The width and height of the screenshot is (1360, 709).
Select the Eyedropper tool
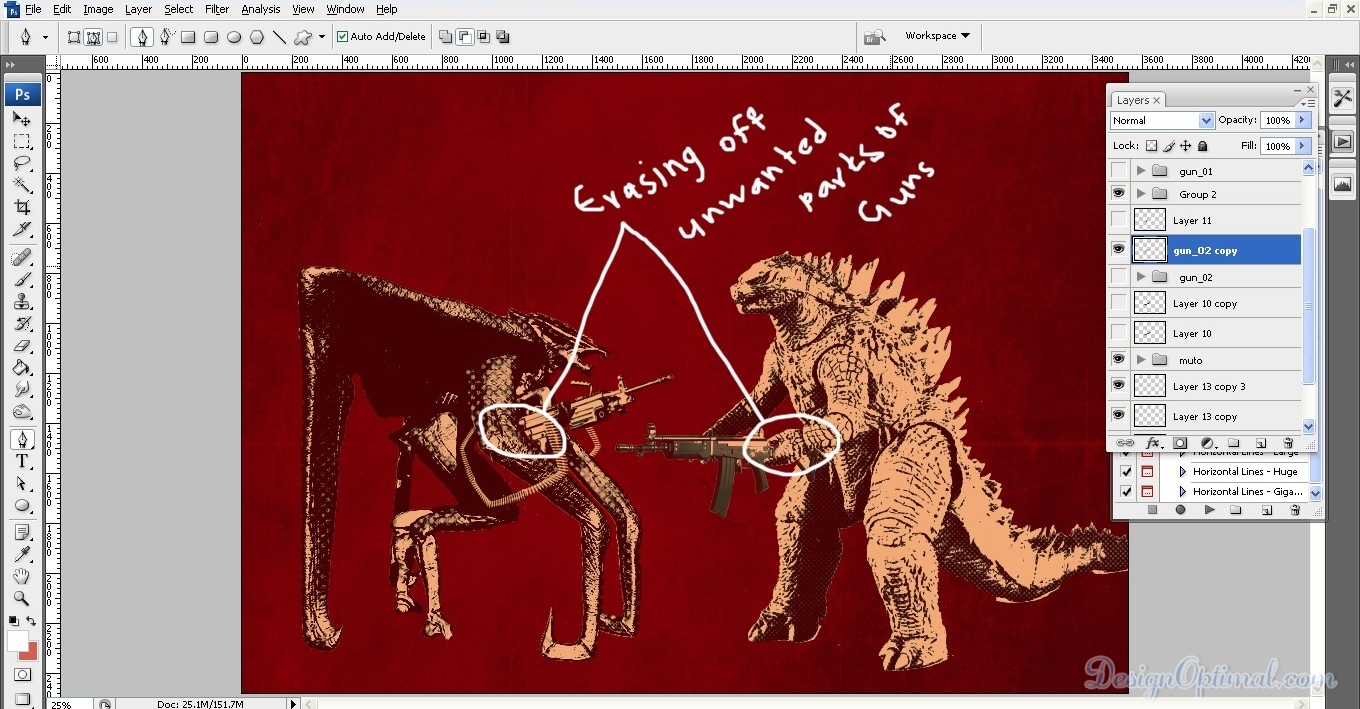pyautogui.click(x=22, y=555)
